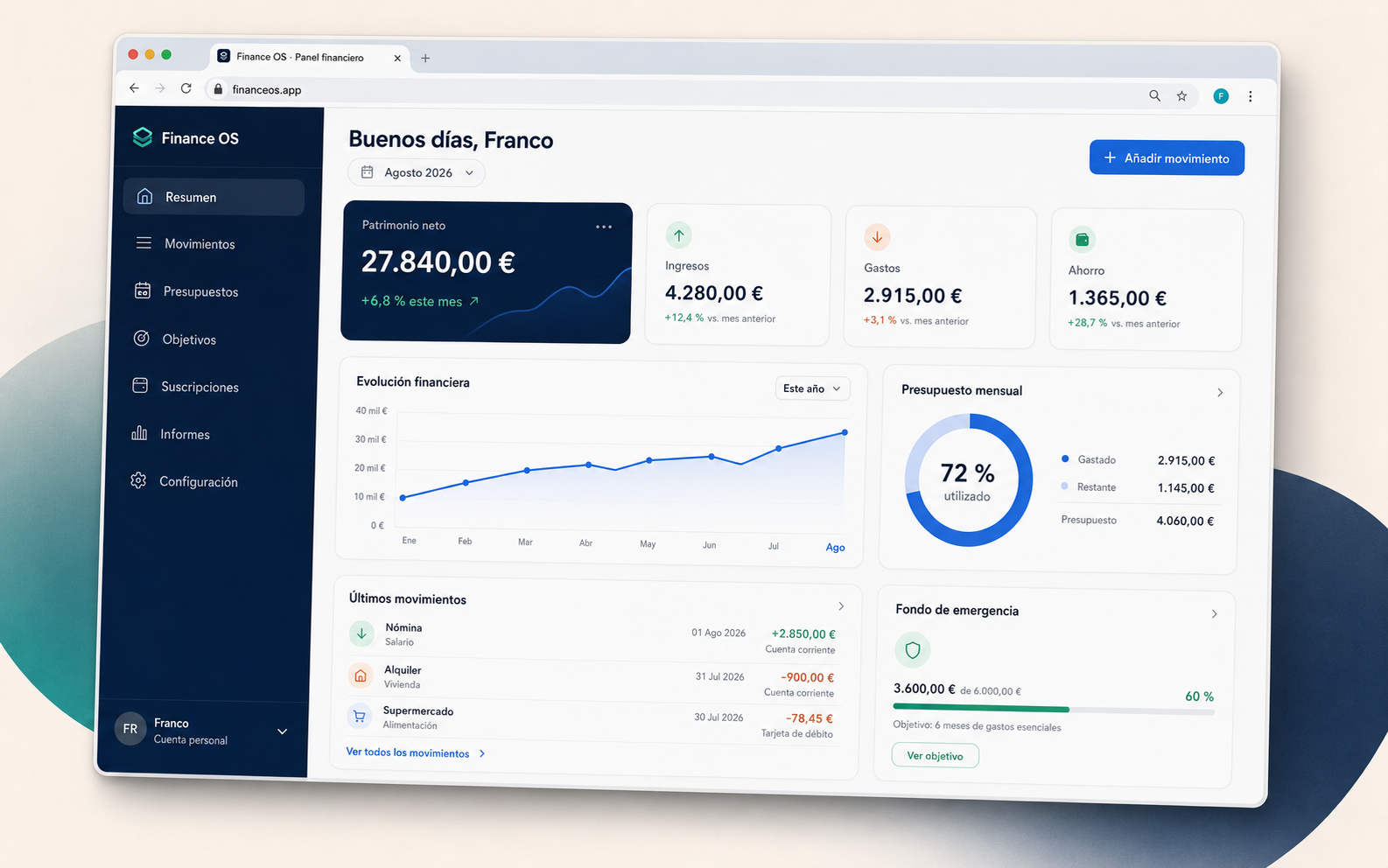Image resolution: width=1388 pixels, height=868 pixels.
Task: Click the 72 % budget donut chart
Action: pyautogui.click(x=969, y=480)
